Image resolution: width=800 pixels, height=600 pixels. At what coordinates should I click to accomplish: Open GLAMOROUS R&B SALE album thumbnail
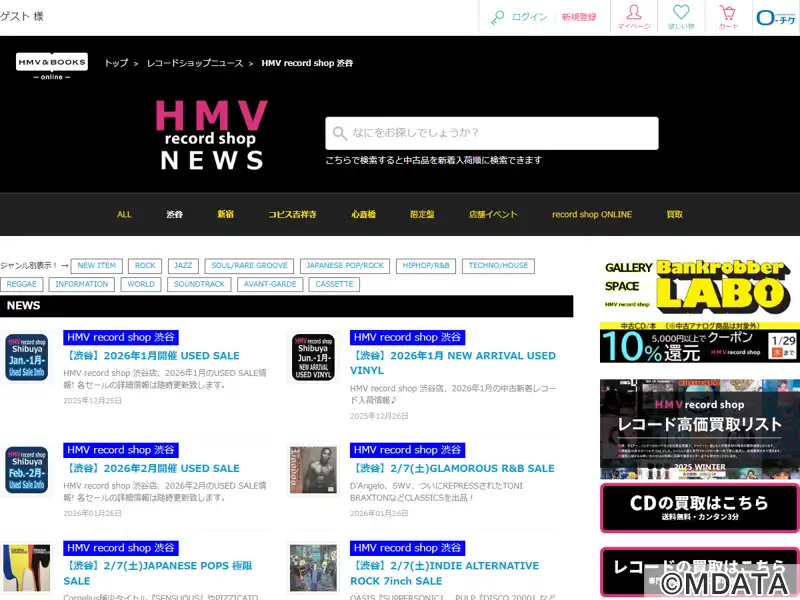click(313, 470)
